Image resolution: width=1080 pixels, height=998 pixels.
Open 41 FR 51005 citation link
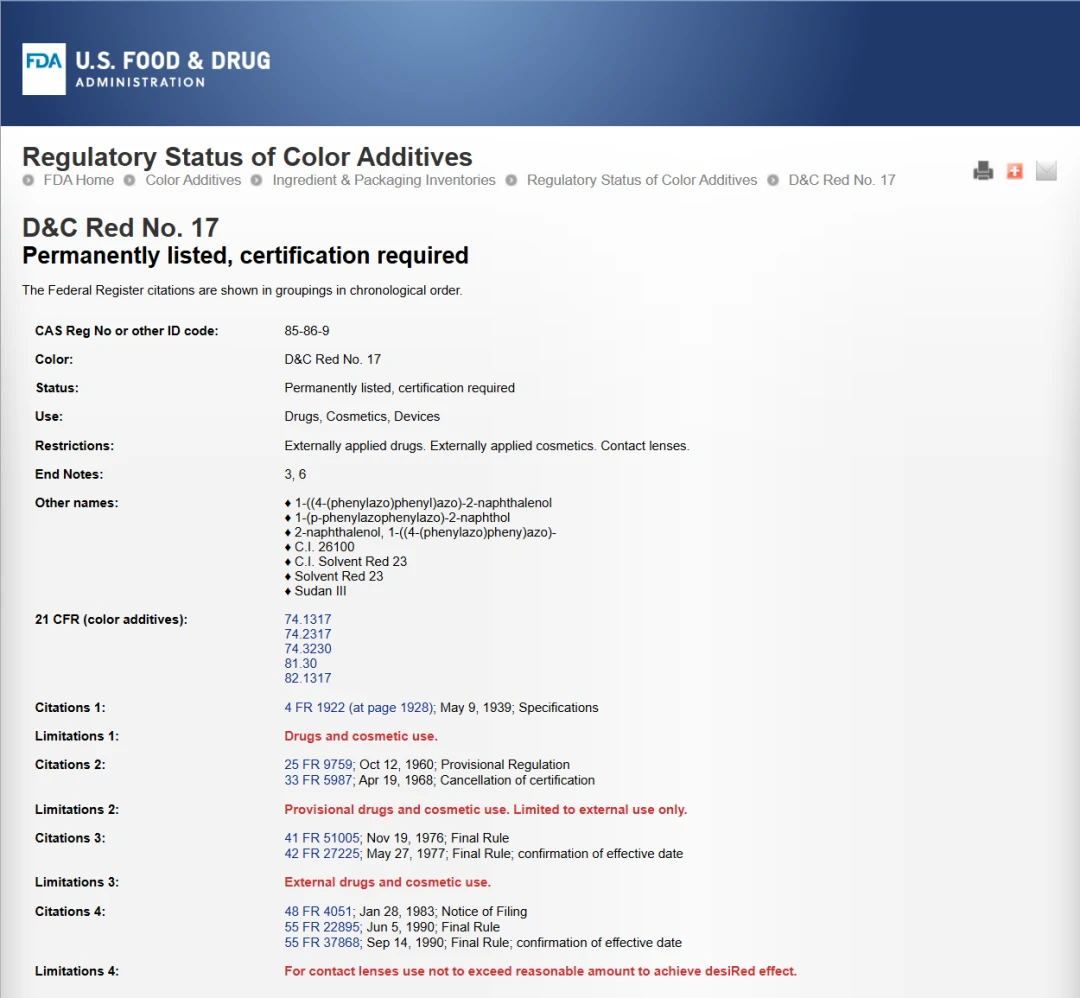322,838
